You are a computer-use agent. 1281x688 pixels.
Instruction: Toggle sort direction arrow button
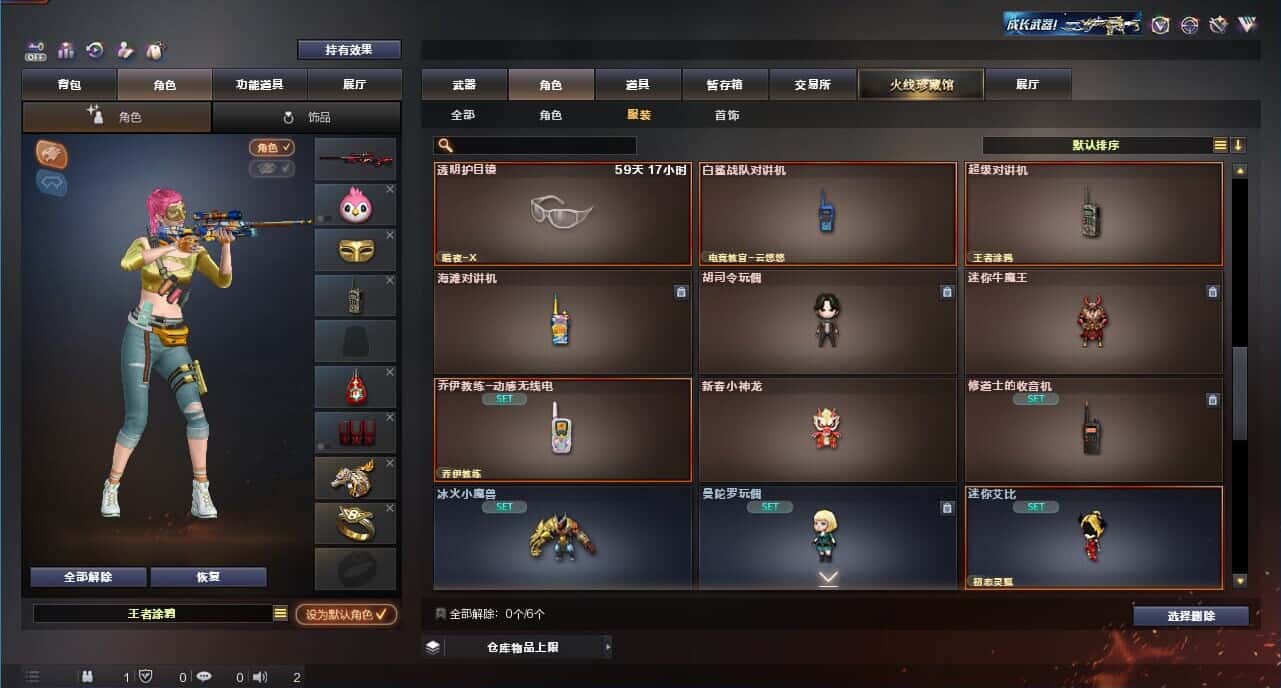click(1238, 145)
